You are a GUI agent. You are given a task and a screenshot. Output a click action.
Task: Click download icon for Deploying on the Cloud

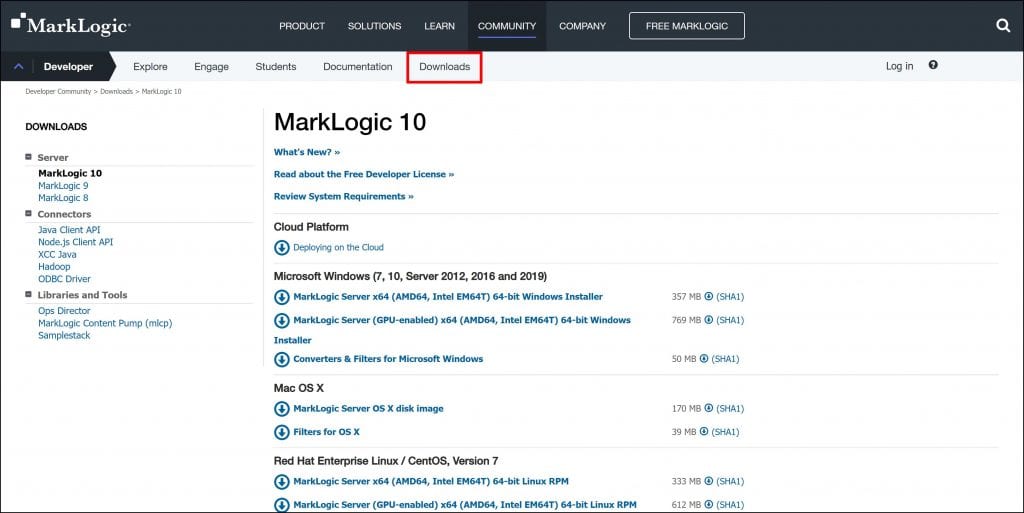282,248
